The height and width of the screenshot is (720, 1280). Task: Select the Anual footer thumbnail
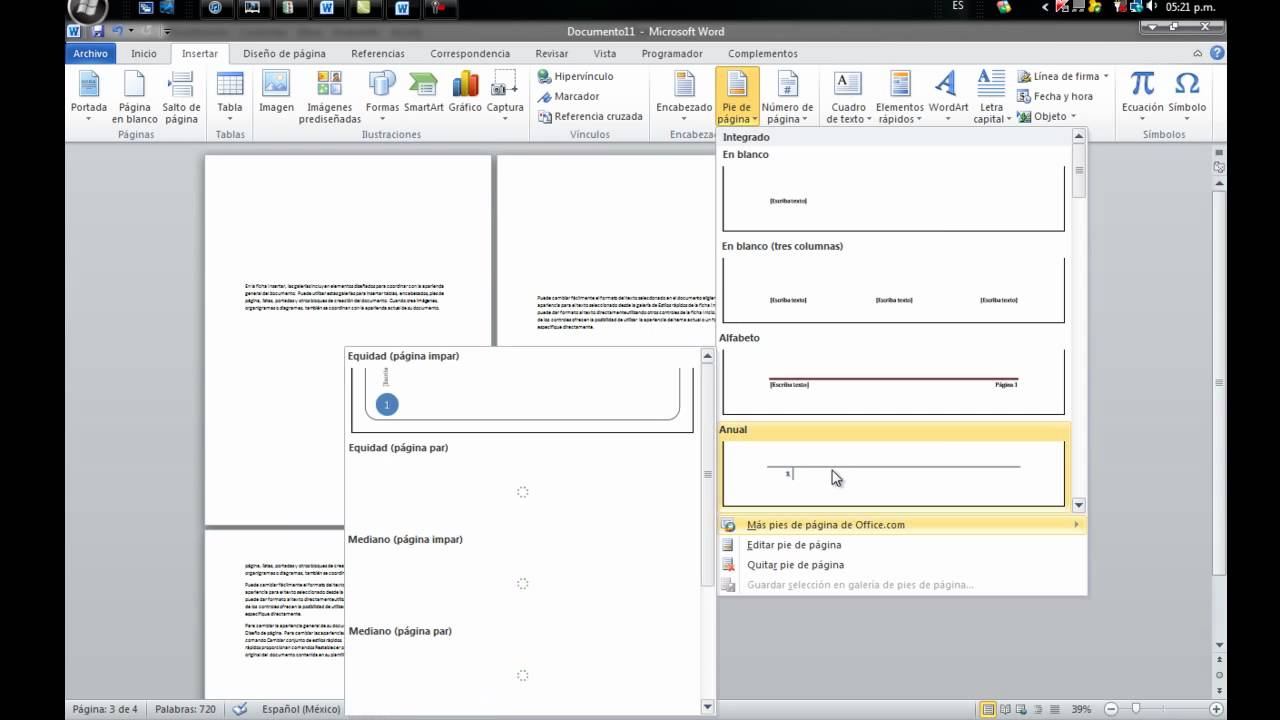[893, 473]
